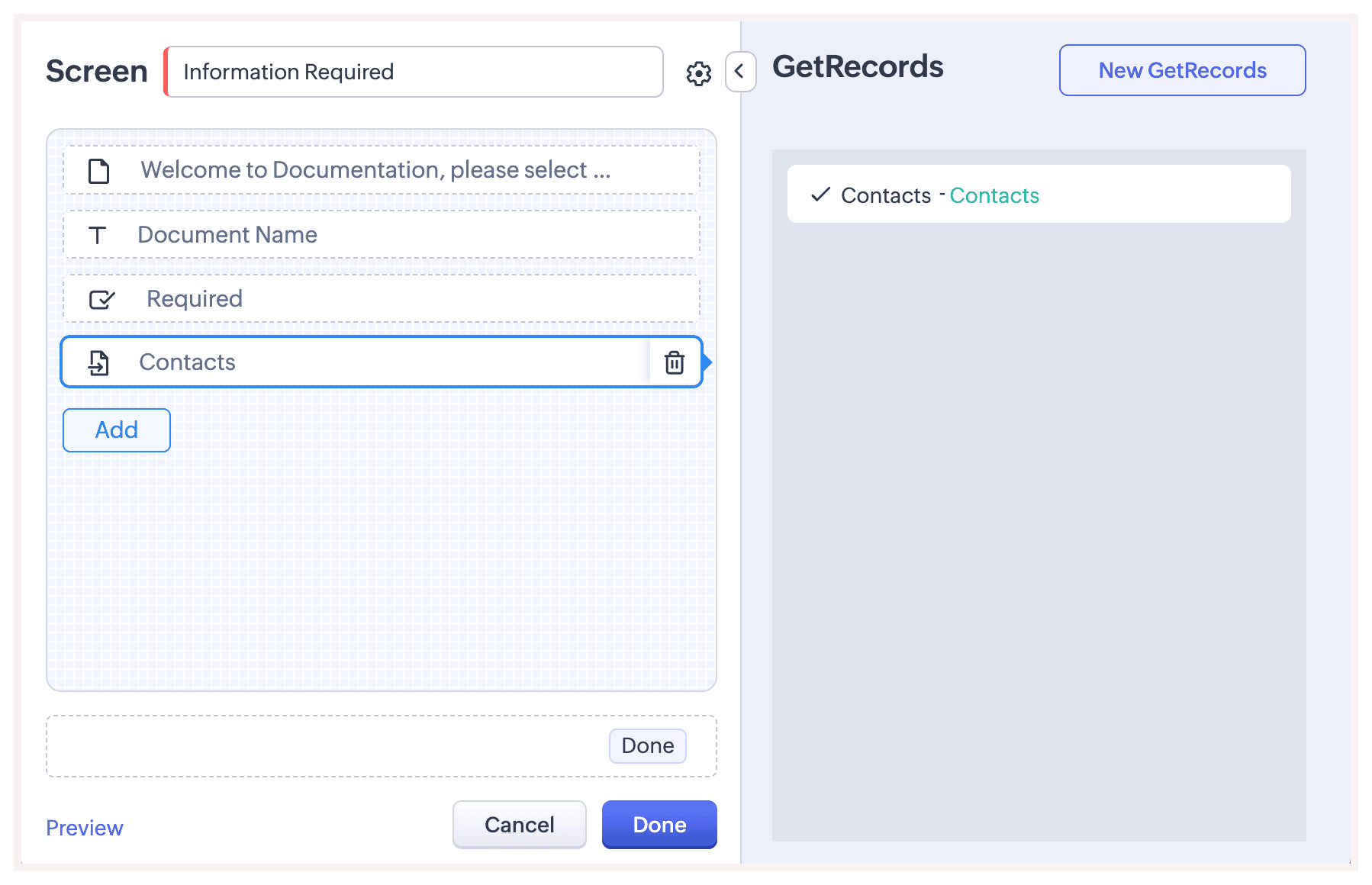Select the Required element row
The image size is (1372, 885).
tap(382, 299)
